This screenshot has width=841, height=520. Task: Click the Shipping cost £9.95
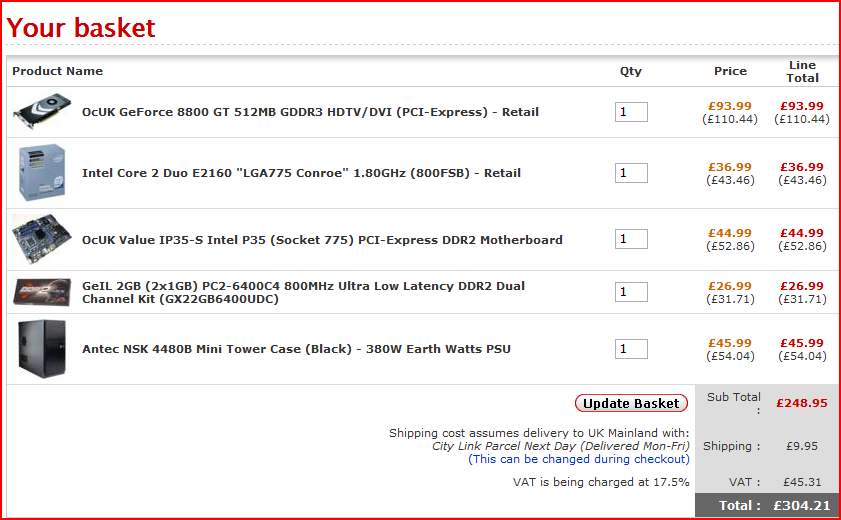tap(802, 446)
